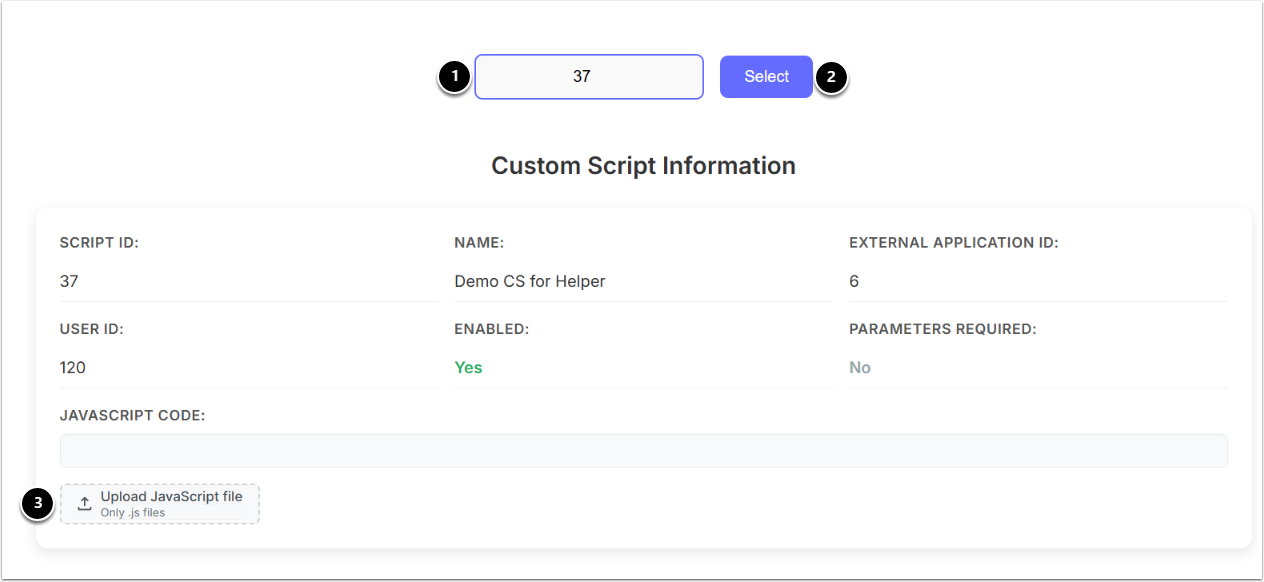Click the numbered callout badge 2

832,77
